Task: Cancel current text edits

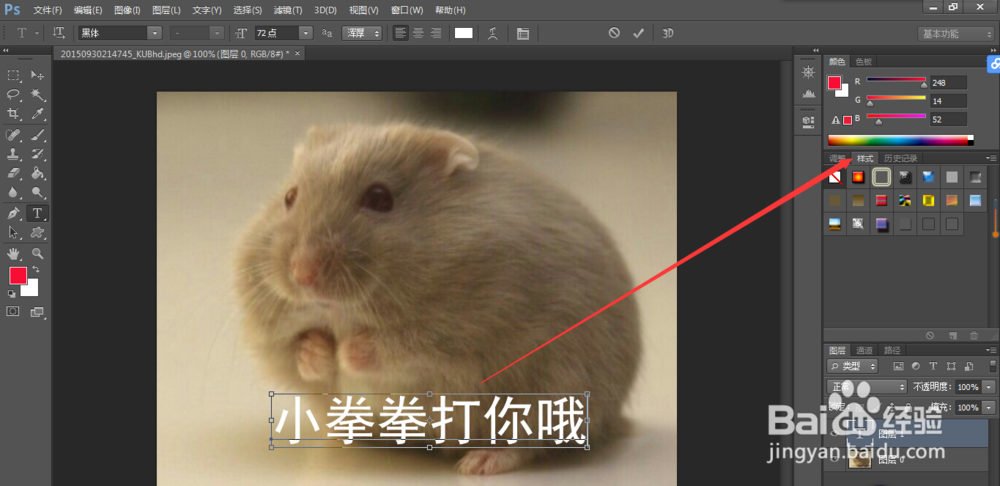Action: [x=614, y=33]
